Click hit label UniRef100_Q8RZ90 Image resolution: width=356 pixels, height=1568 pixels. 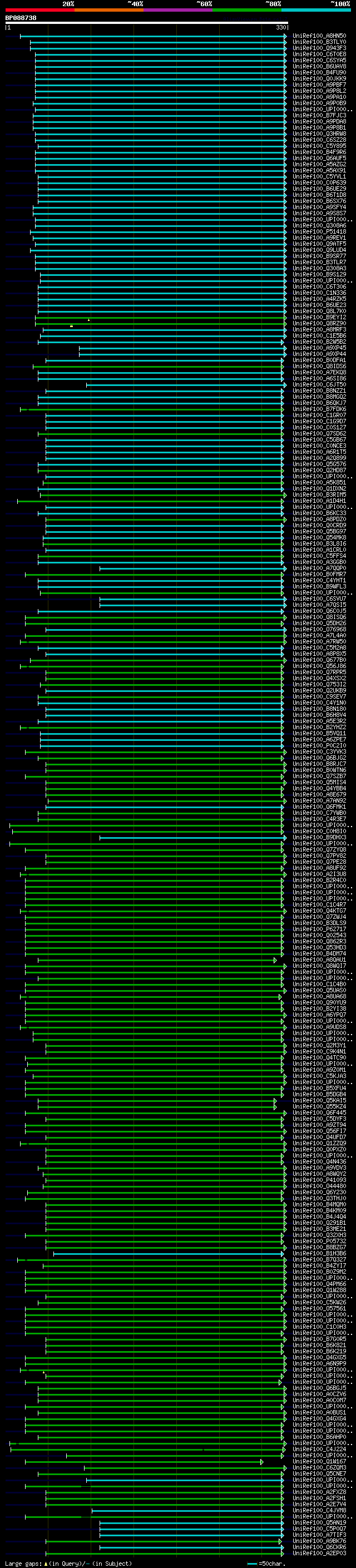point(319,323)
